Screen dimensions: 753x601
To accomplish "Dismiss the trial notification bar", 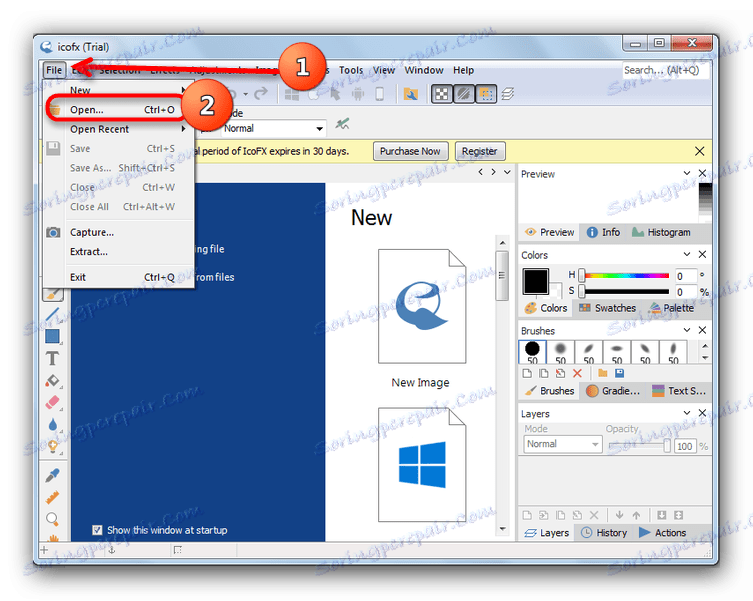I will [699, 151].
